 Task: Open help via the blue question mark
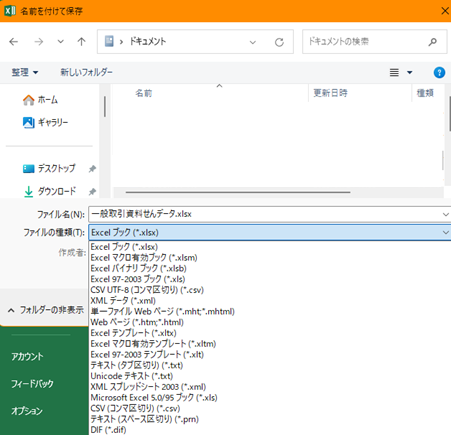pyautogui.click(x=439, y=72)
